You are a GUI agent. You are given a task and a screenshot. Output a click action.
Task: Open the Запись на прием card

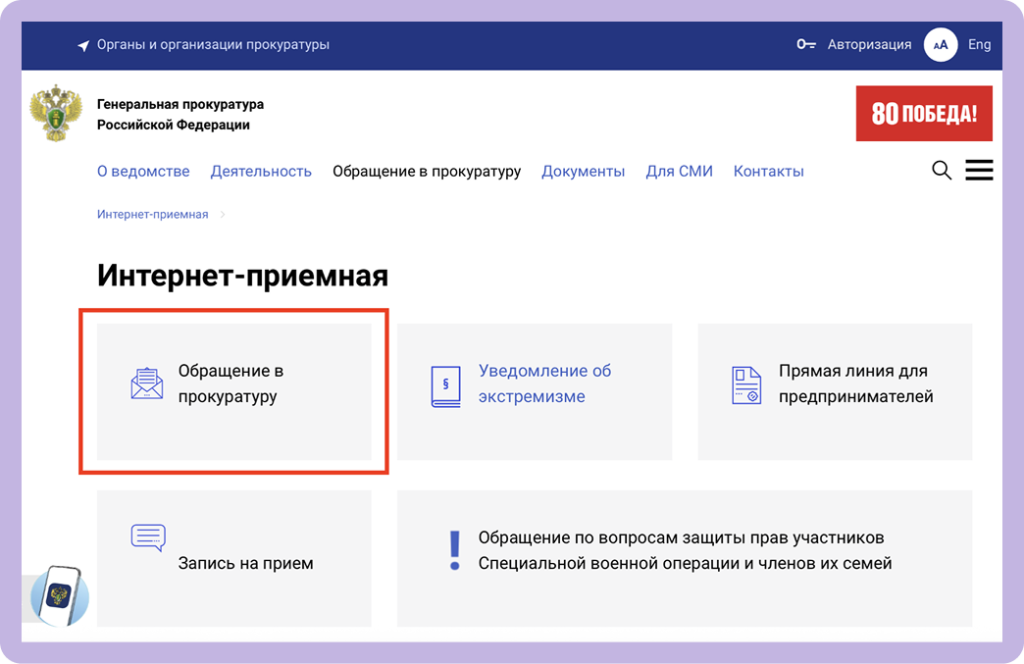234,558
